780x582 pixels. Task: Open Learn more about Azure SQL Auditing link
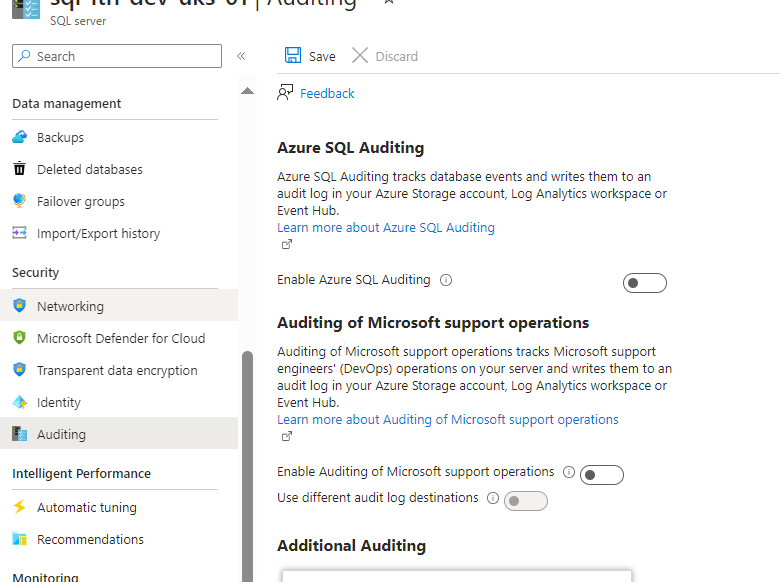pyautogui.click(x=386, y=227)
